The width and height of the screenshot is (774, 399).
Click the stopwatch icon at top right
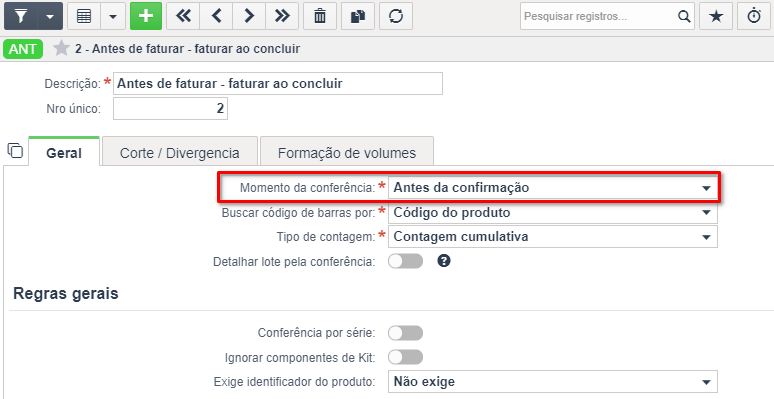tap(754, 16)
